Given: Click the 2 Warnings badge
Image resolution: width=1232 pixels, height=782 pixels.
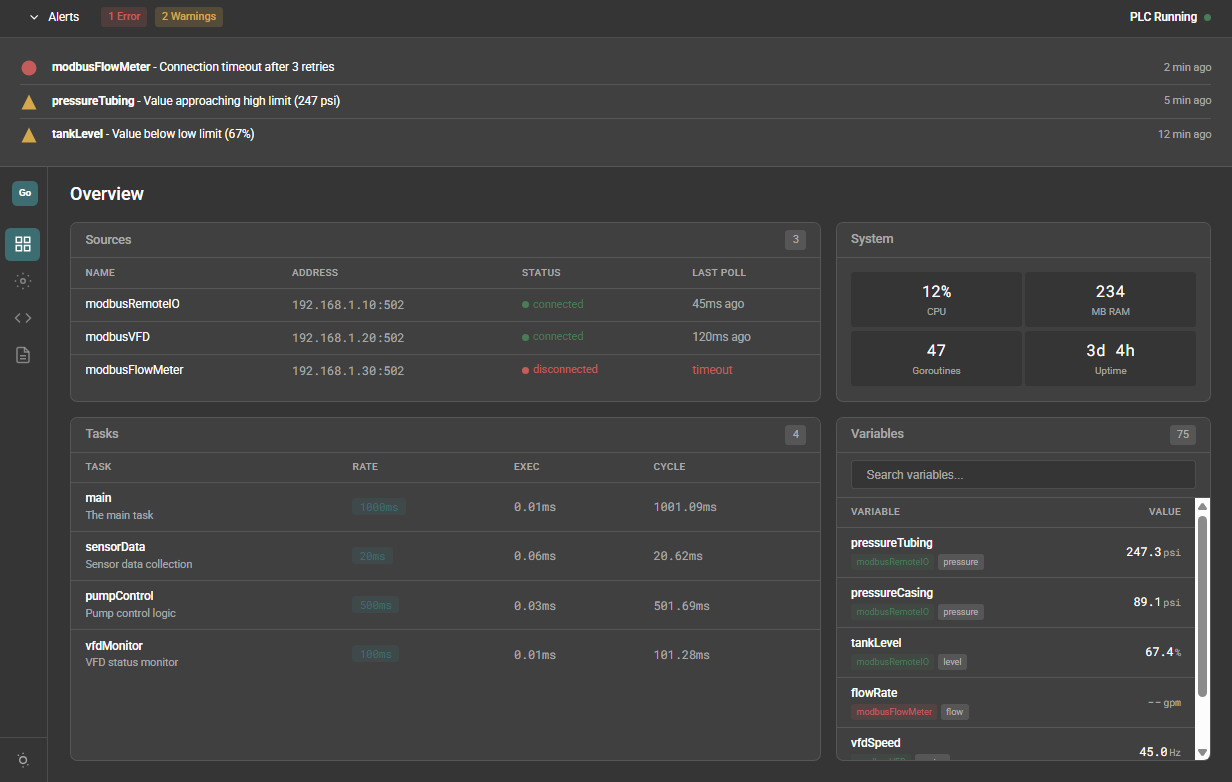Looking at the screenshot, I should 189,17.
